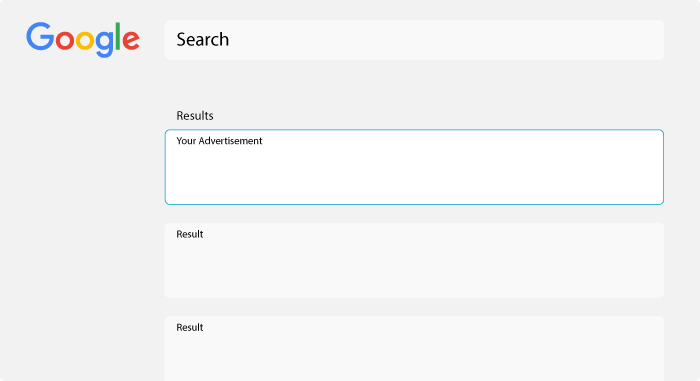Click the Search placeholder text
The image size is (700, 381).
coord(203,40)
